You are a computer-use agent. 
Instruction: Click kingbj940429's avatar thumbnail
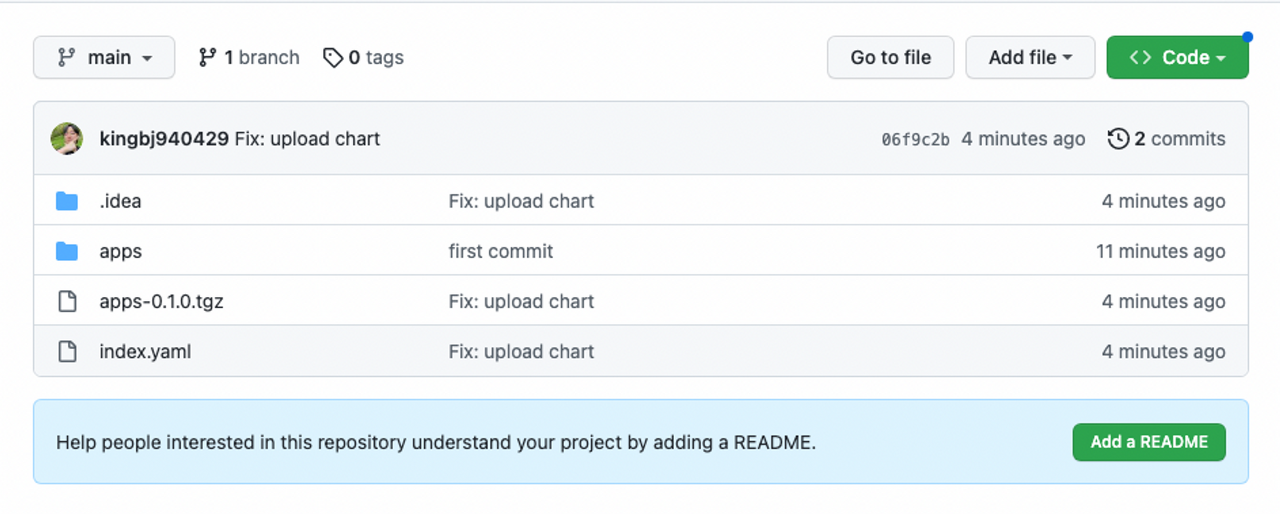[67, 139]
